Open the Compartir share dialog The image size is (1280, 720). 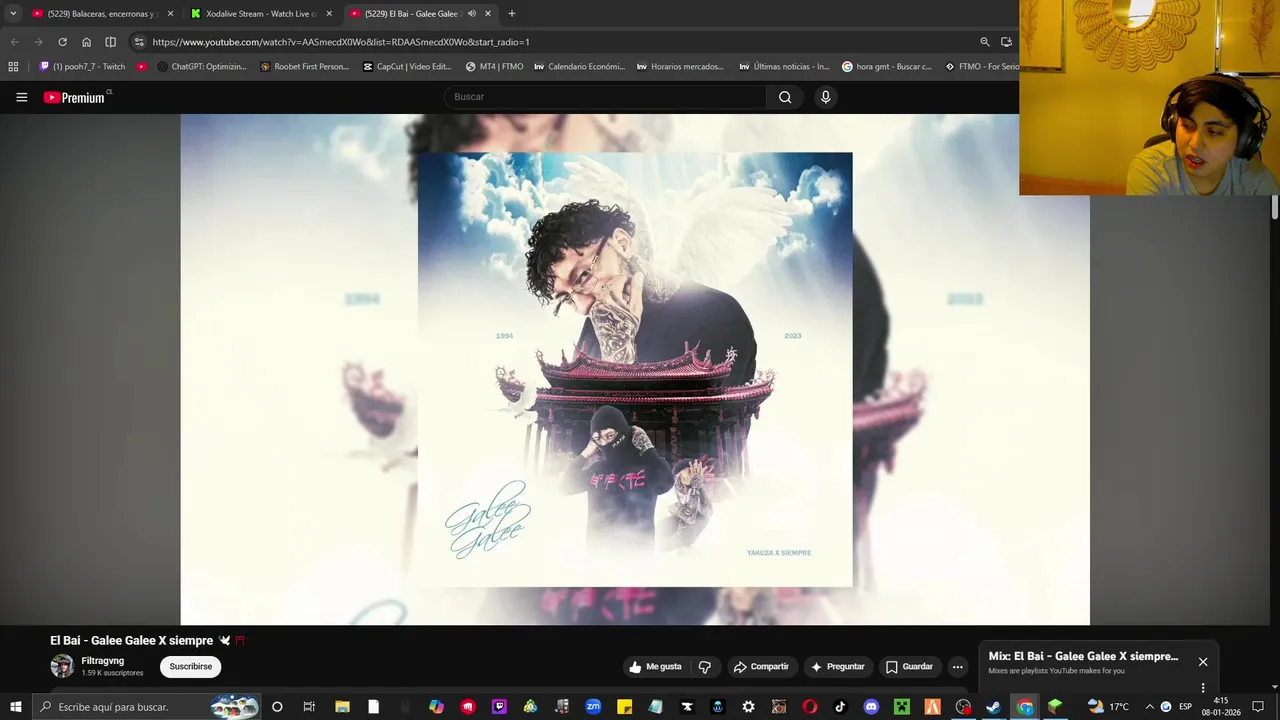[760, 667]
